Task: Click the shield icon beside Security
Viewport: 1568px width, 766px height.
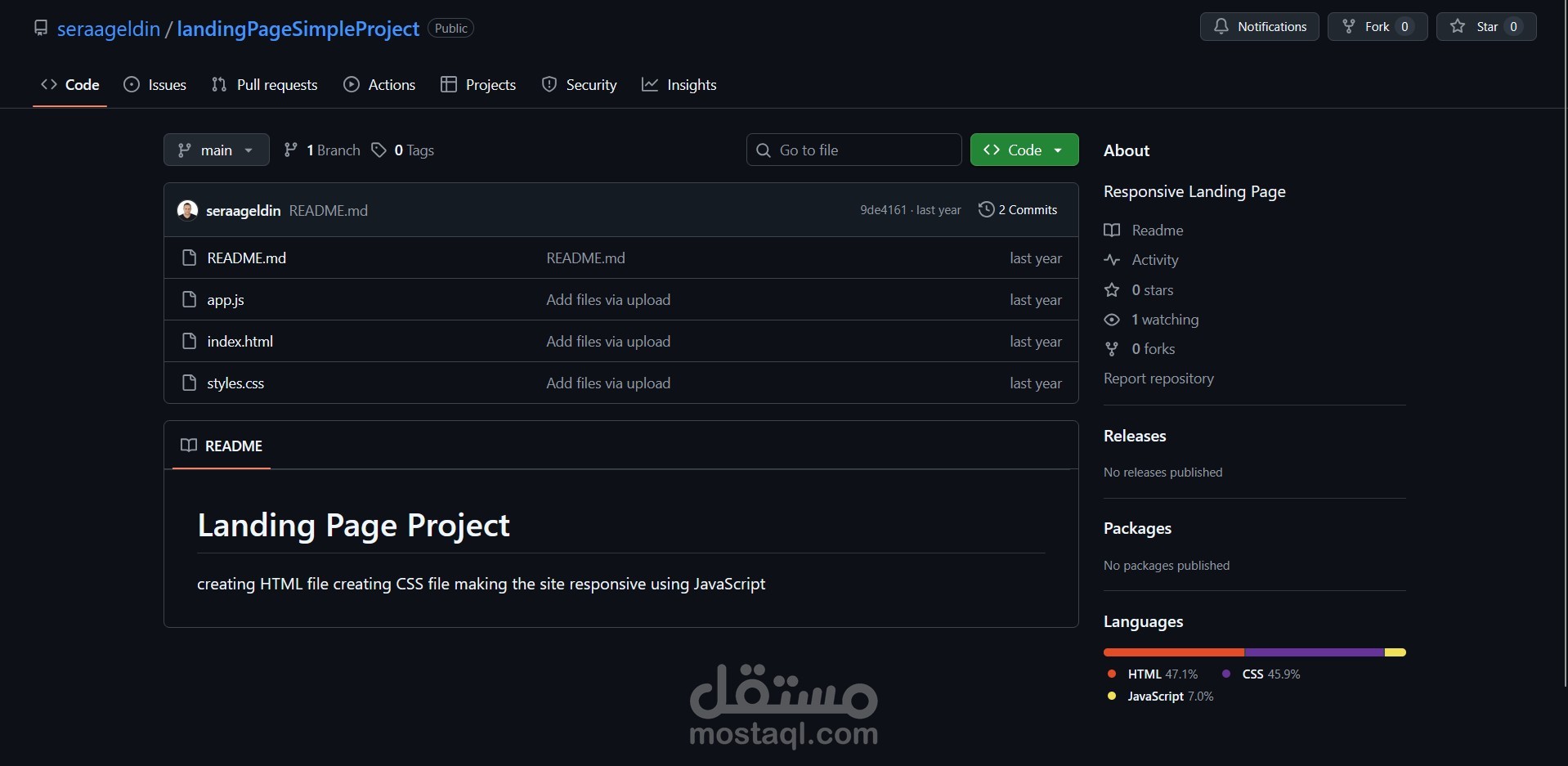Action: tap(549, 84)
